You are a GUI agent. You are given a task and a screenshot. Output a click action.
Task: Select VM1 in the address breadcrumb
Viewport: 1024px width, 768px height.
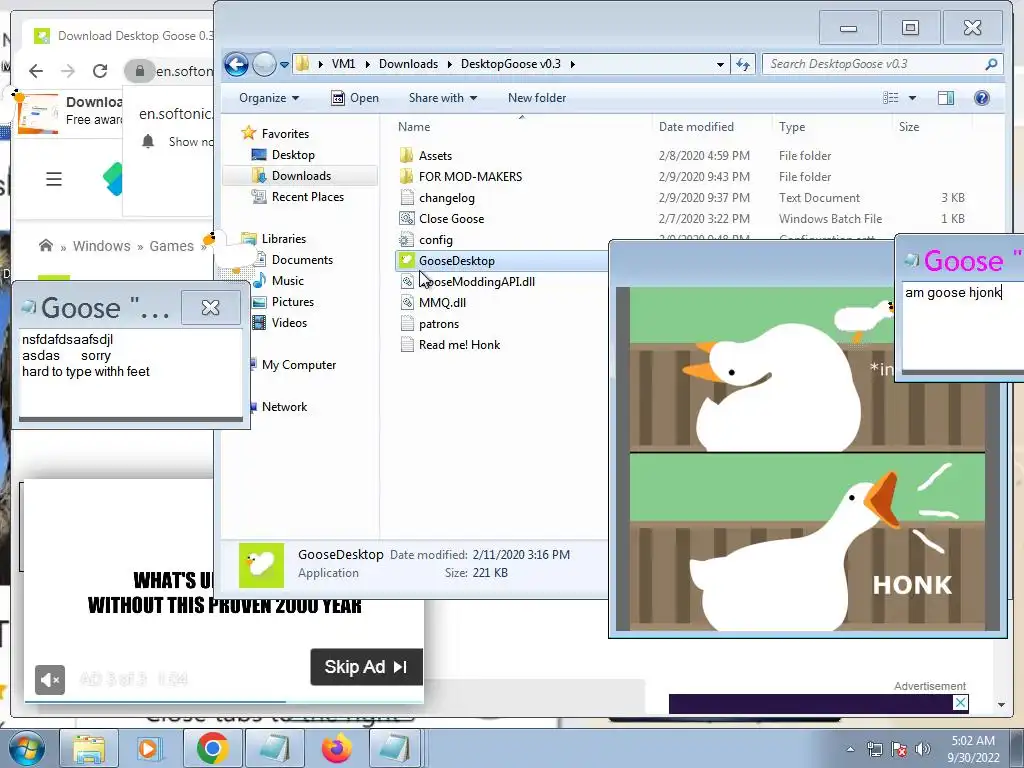coord(344,64)
